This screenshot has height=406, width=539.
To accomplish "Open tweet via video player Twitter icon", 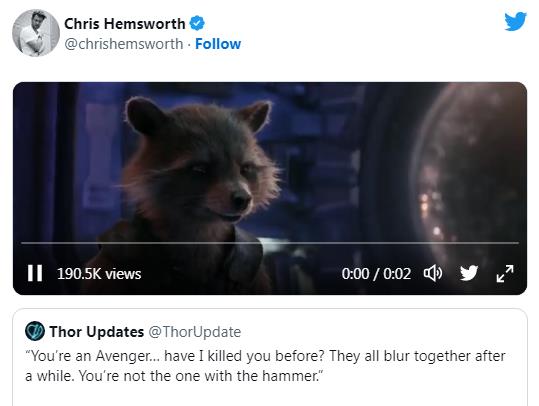I will [469, 273].
